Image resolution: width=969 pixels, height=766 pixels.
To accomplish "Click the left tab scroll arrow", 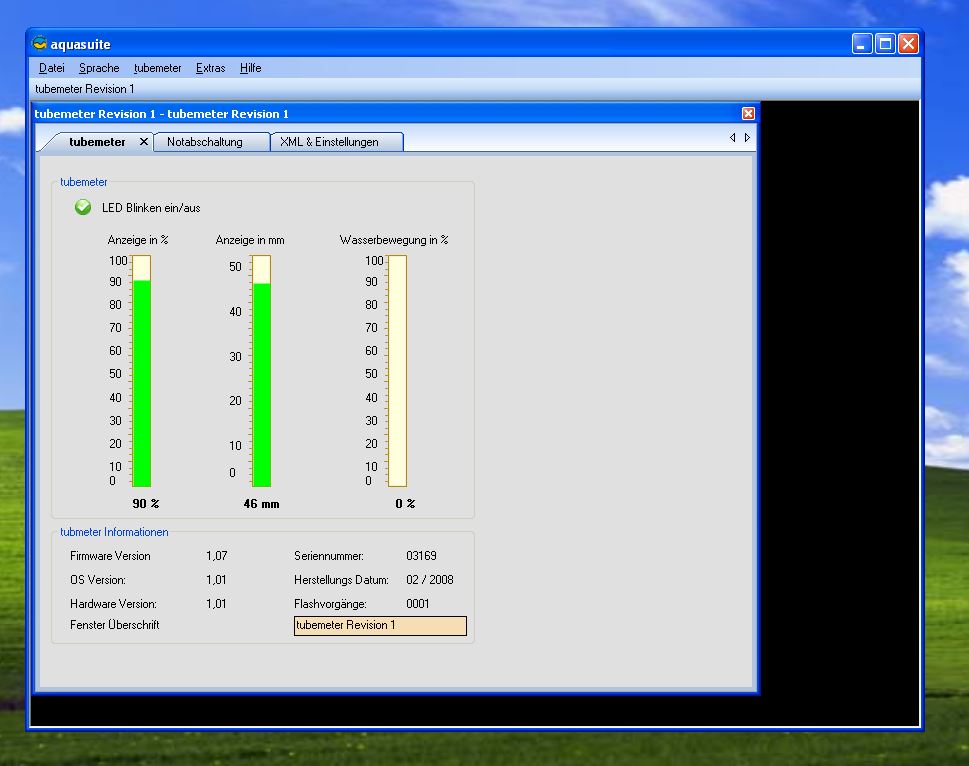I will [x=732, y=138].
